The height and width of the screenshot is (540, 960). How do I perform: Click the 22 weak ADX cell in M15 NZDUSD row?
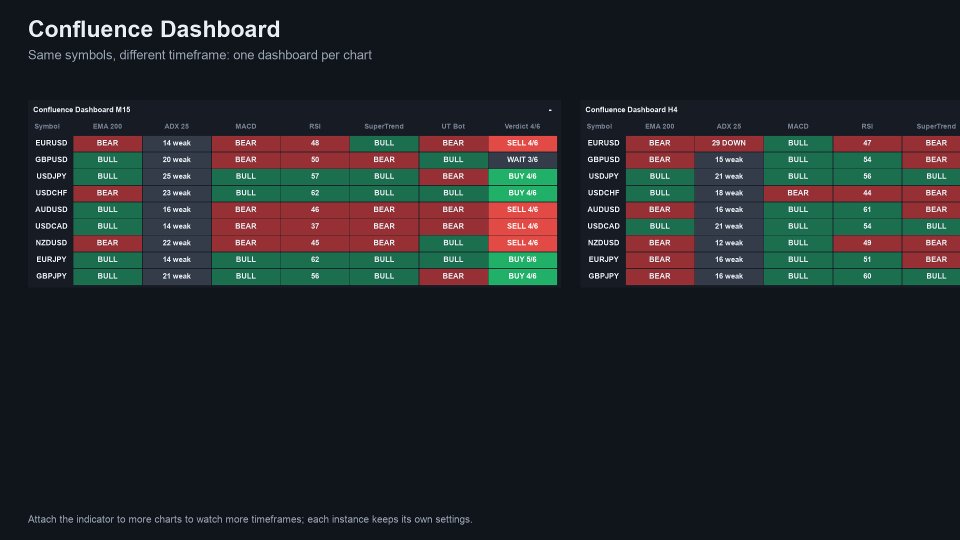coord(176,242)
